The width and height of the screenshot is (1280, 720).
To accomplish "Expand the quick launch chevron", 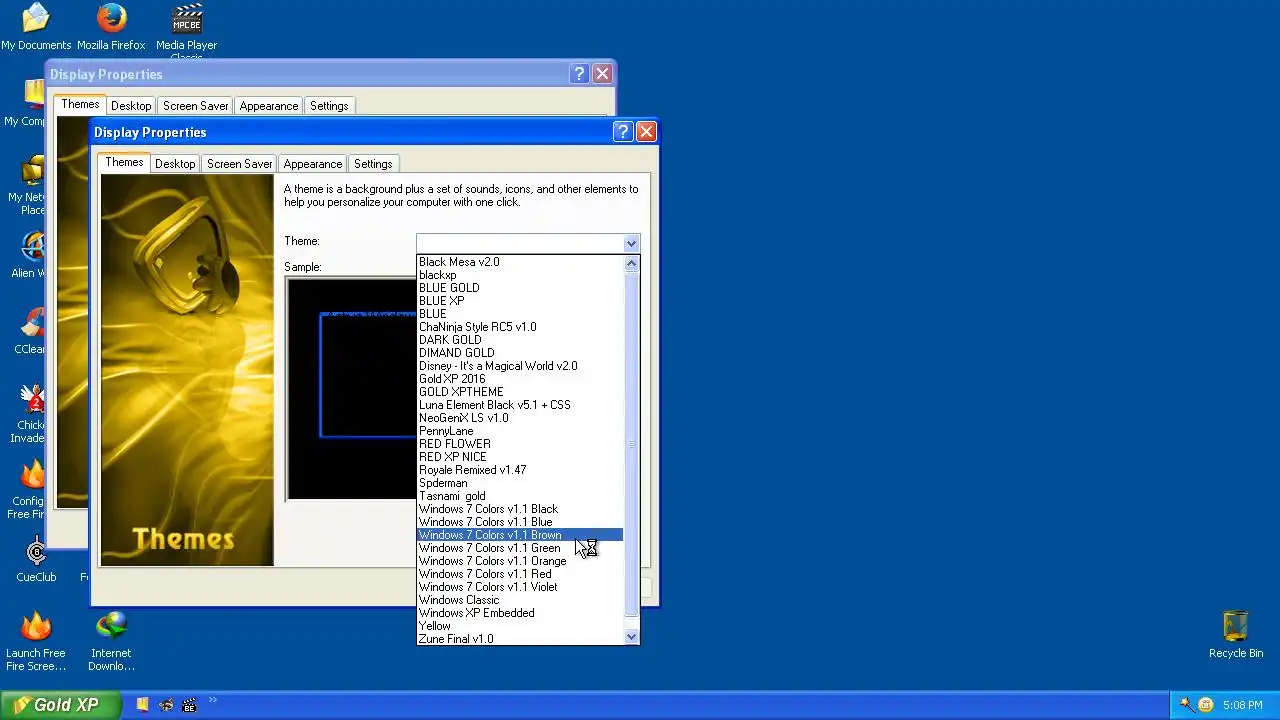I will [212, 701].
